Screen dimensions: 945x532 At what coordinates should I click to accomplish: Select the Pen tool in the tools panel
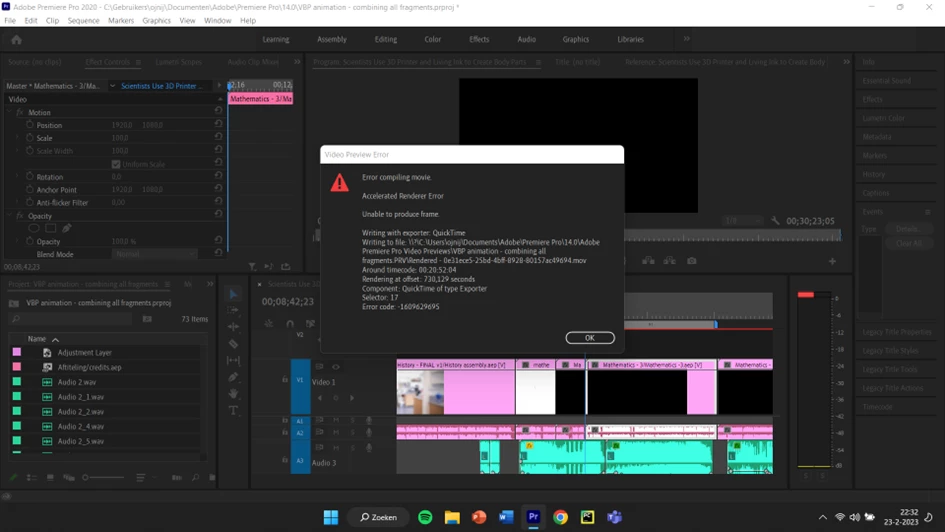pos(233,377)
